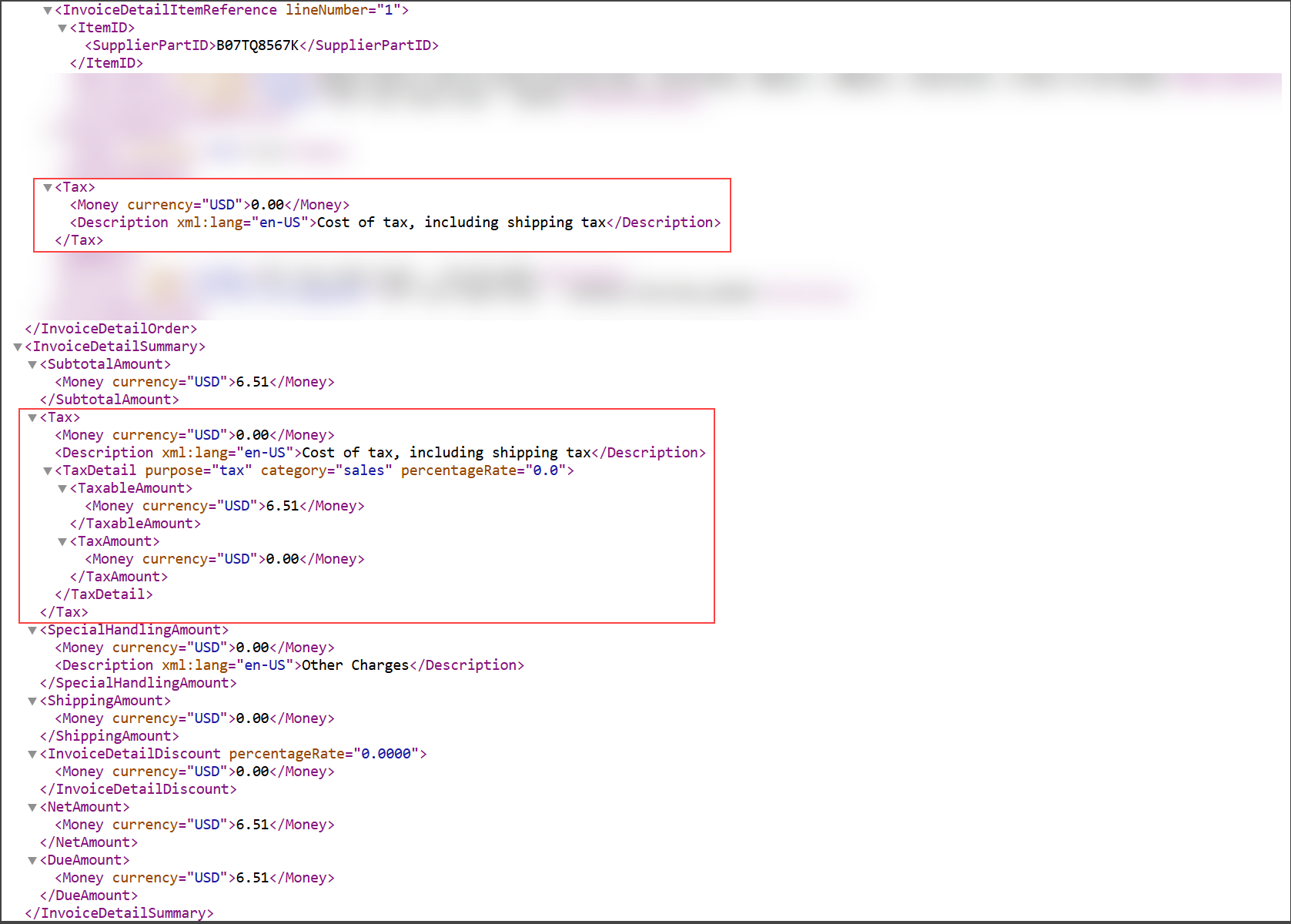Collapse the NetAmount node
This screenshot has height=924, width=1291.
[x=32, y=808]
